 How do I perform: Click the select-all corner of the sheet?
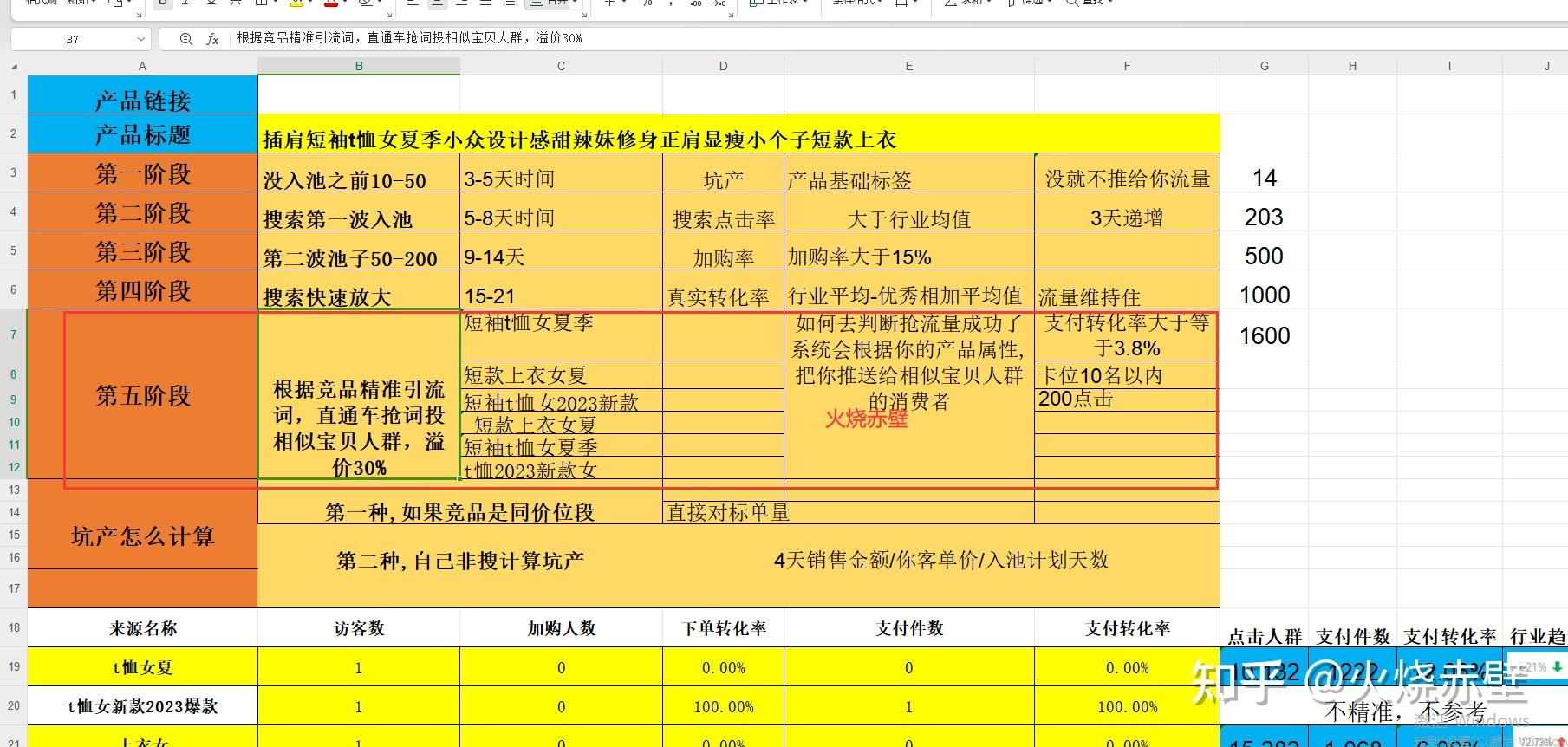tap(14, 66)
